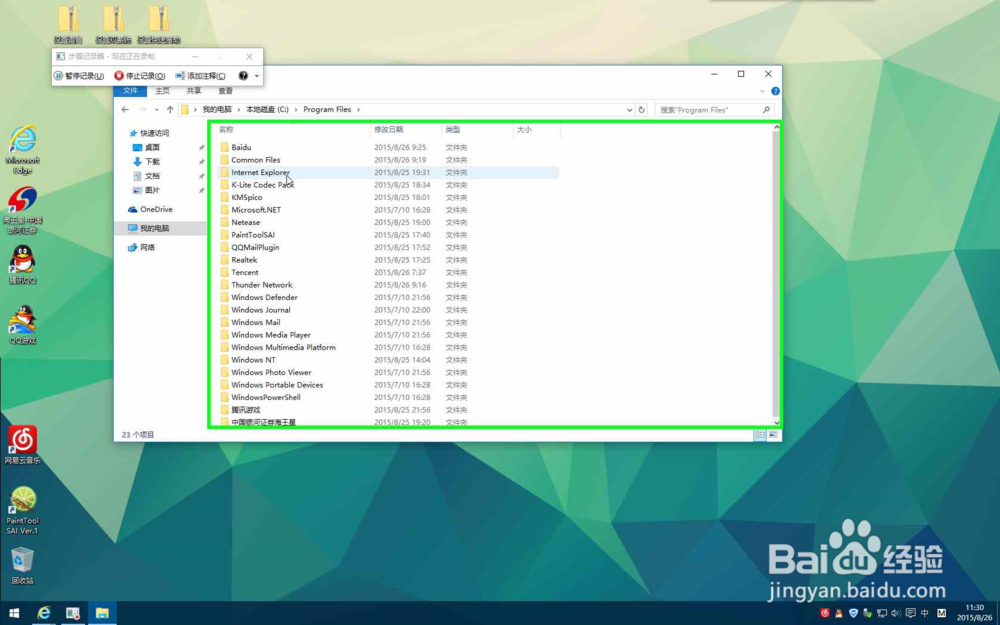Switch to Steps Recorder taskbar icon

[73, 614]
